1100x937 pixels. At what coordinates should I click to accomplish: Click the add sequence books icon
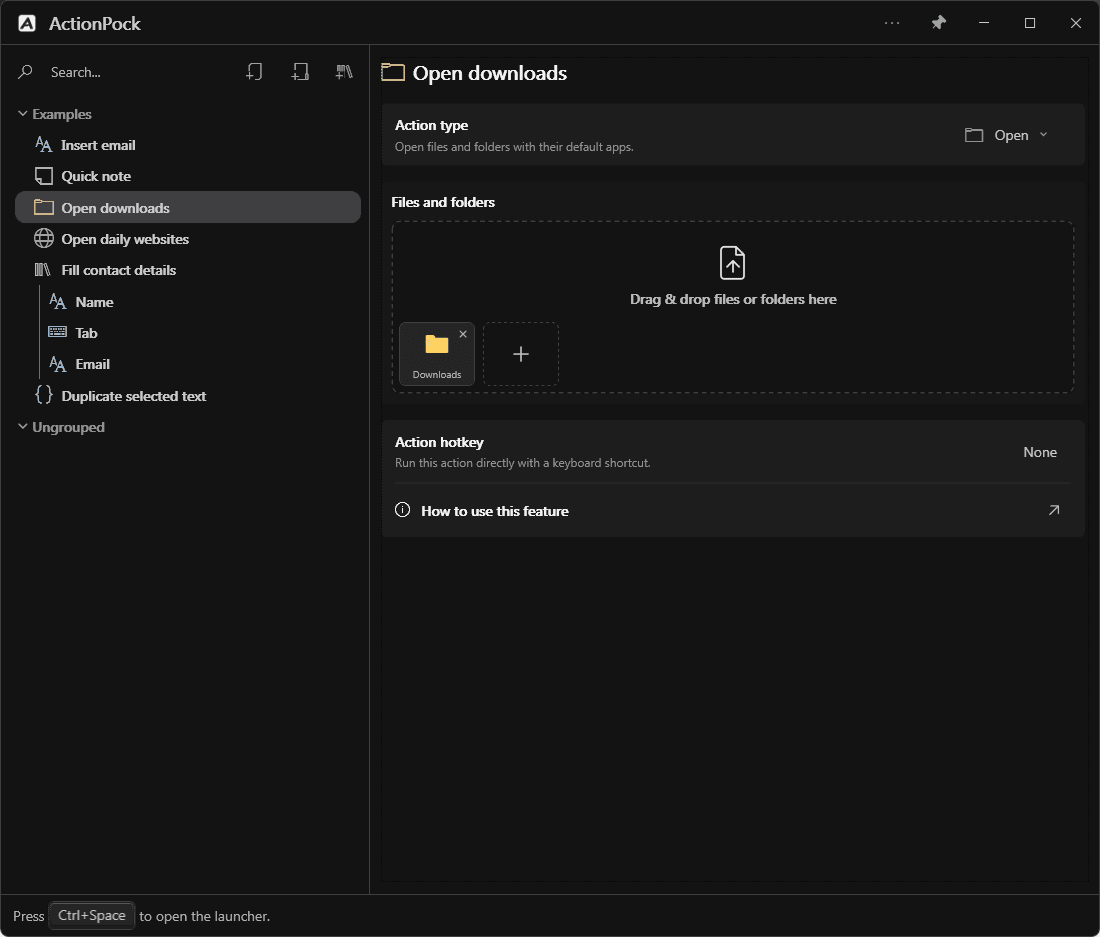344,72
